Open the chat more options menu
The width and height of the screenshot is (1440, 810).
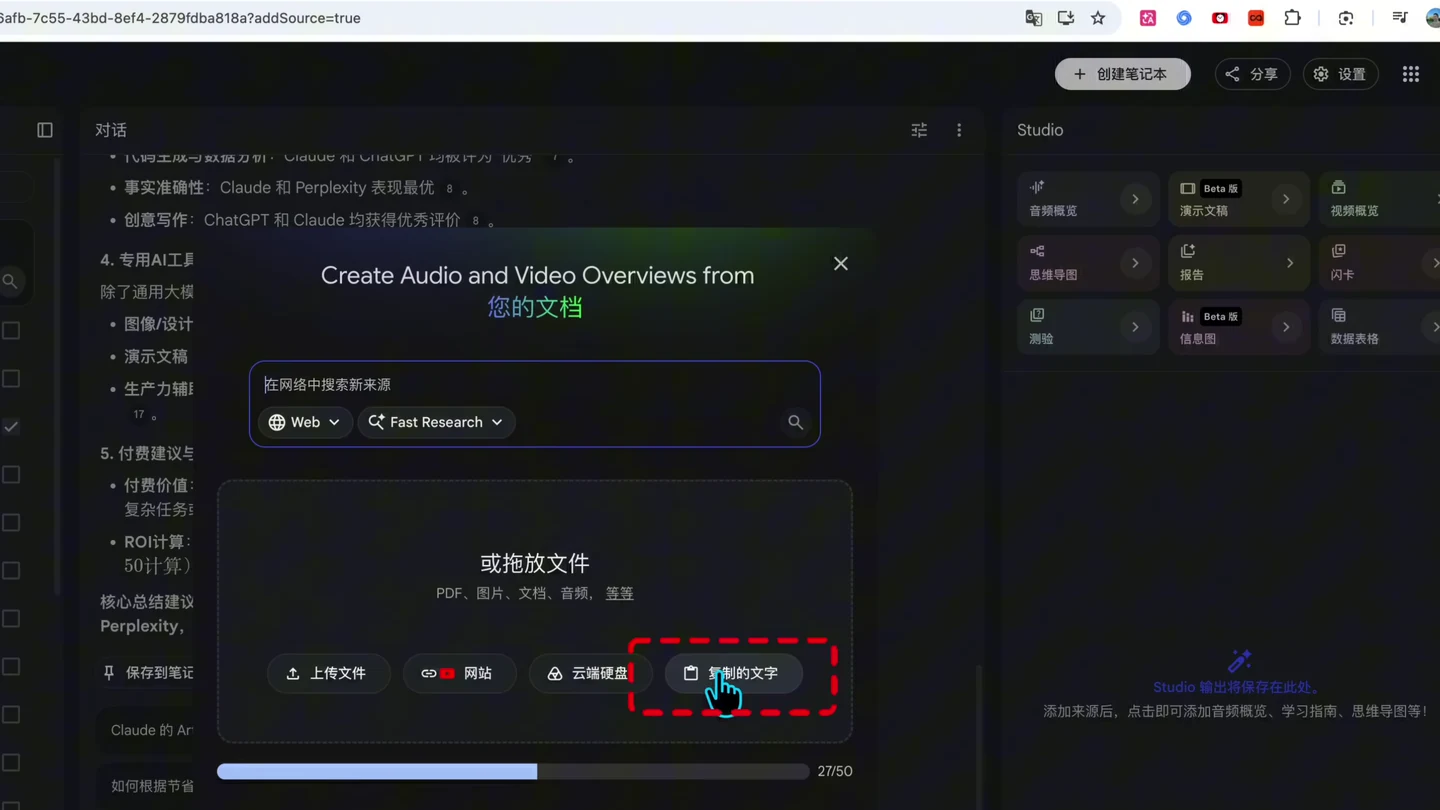(959, 130)
